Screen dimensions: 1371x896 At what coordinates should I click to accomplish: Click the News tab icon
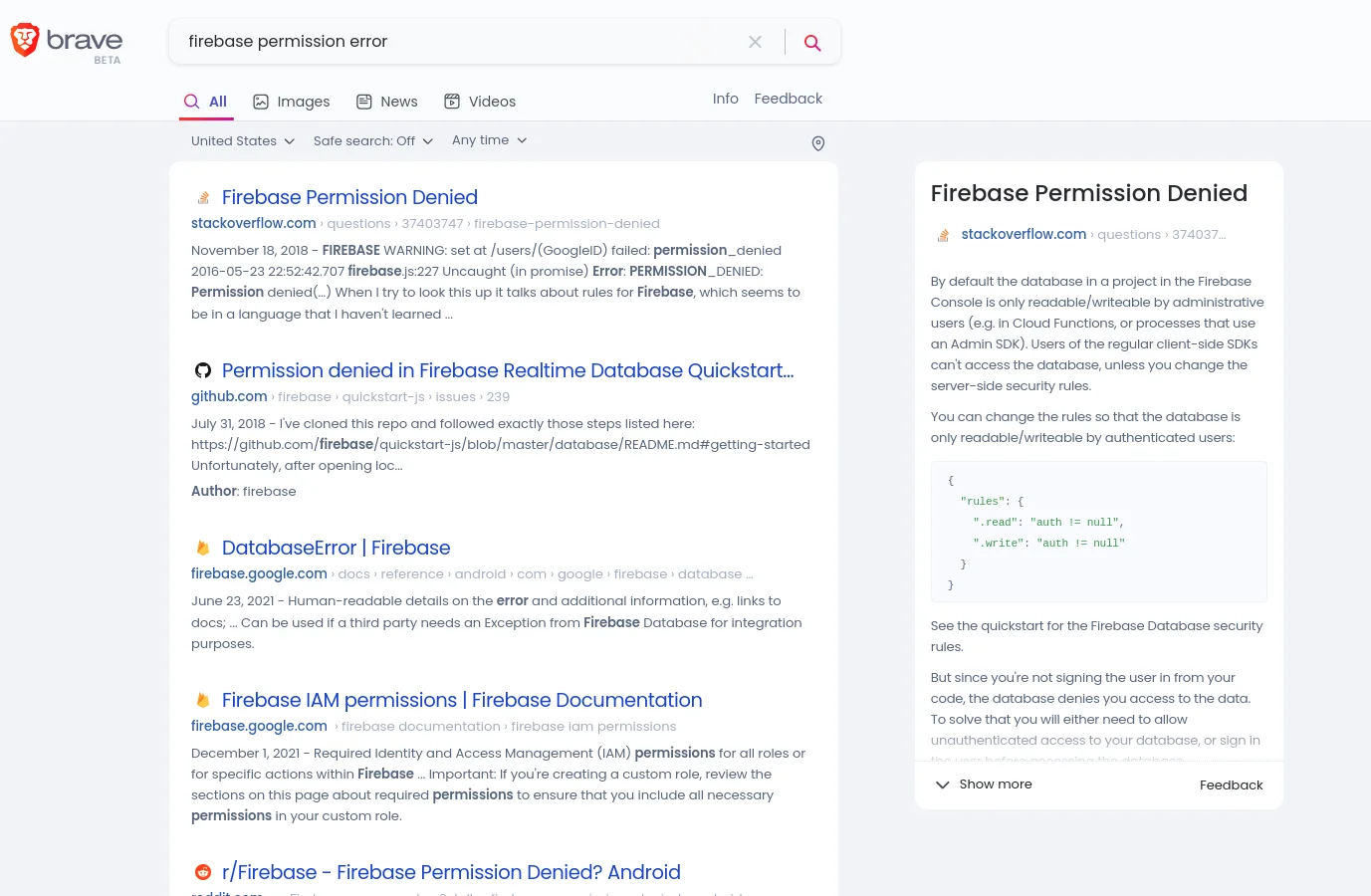364,102
